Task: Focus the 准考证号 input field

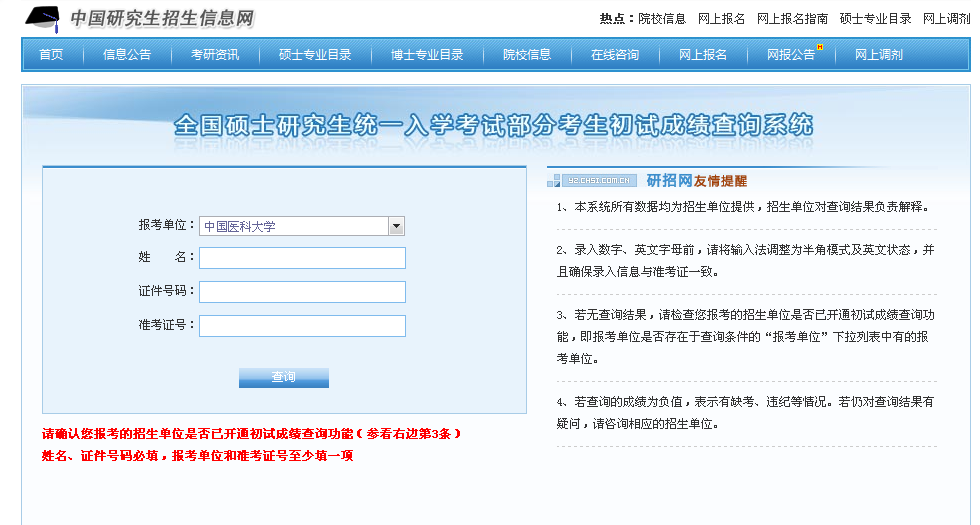Action: [x=302, y=326]
